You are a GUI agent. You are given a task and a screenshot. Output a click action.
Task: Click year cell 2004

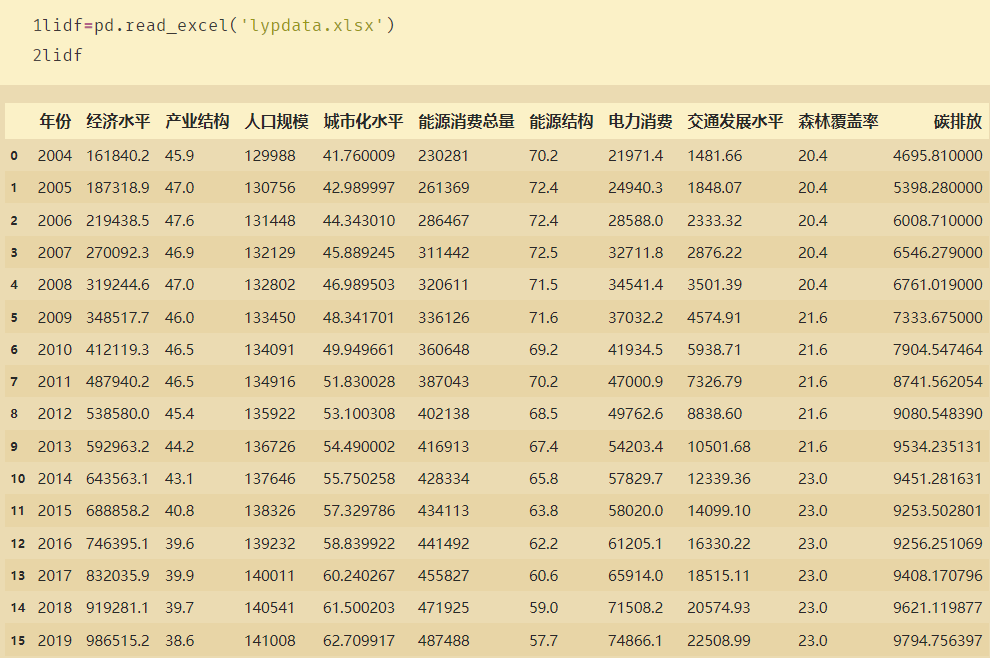[x=55, y=156]
